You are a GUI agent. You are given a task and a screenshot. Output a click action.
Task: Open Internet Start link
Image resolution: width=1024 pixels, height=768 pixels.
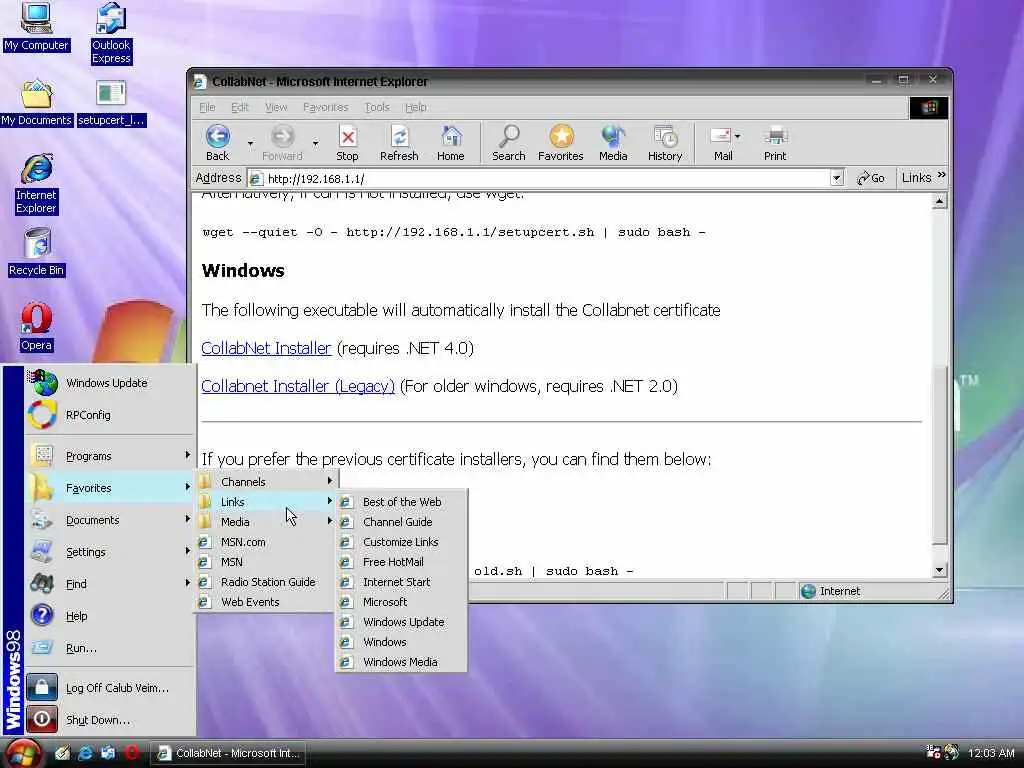click(x=402, y=582)
